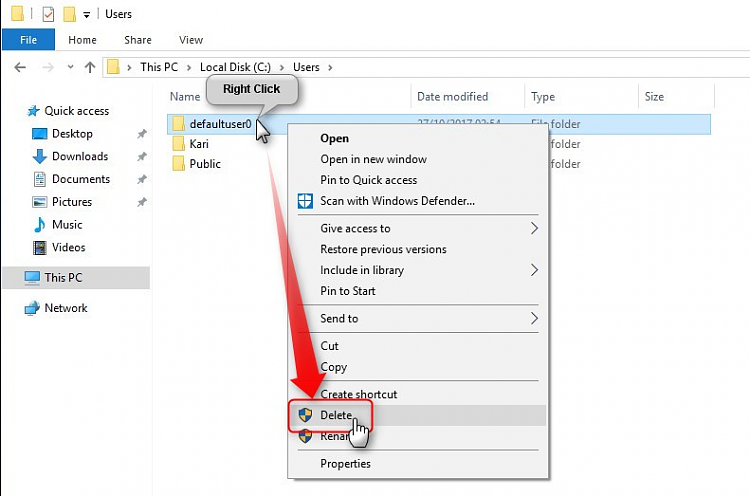Open Documents in the navigation pane
750x496 pixels.
tap(81, 179)
